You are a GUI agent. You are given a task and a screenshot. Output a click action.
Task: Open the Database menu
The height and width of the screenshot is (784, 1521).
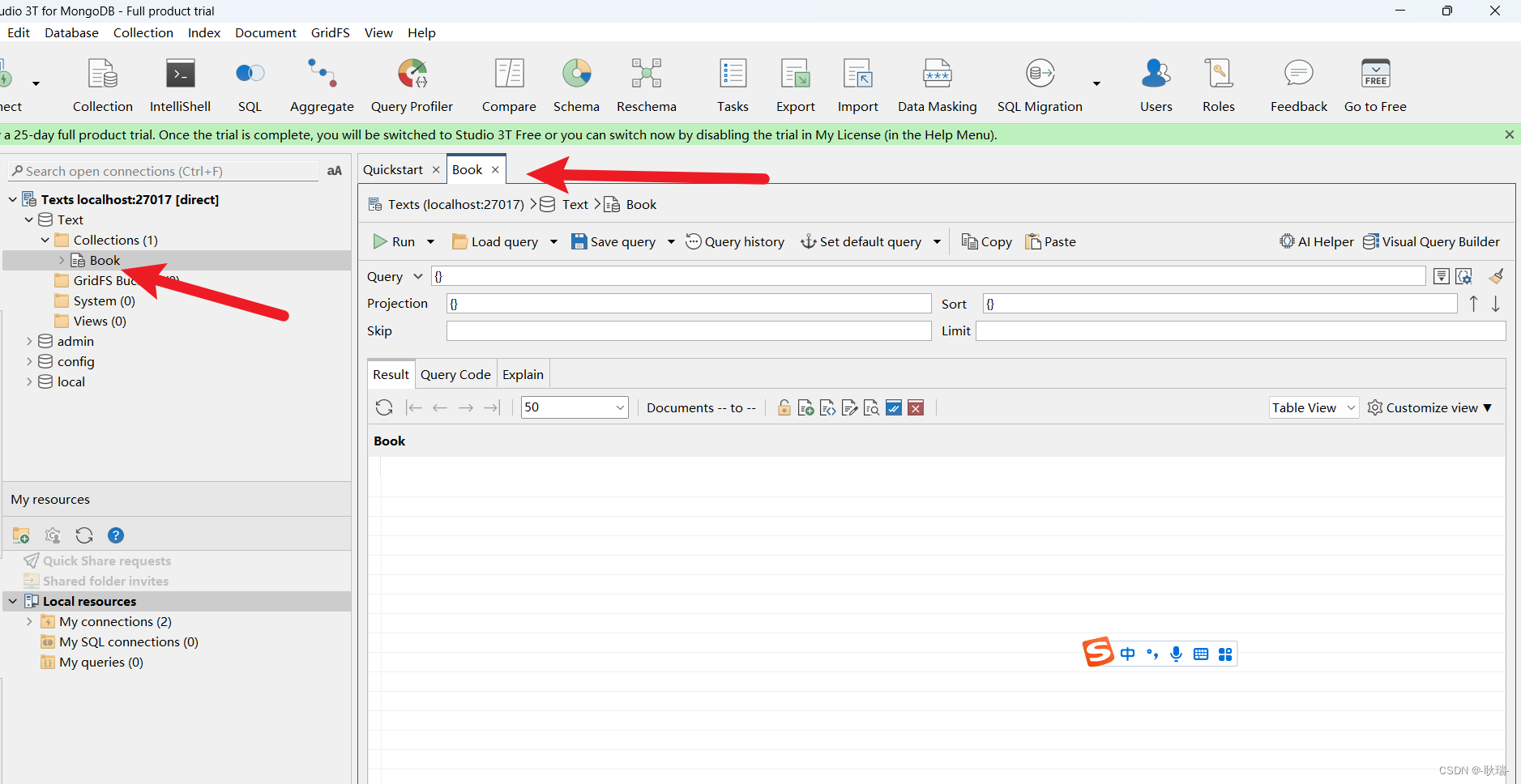click(x=71, y=32)
